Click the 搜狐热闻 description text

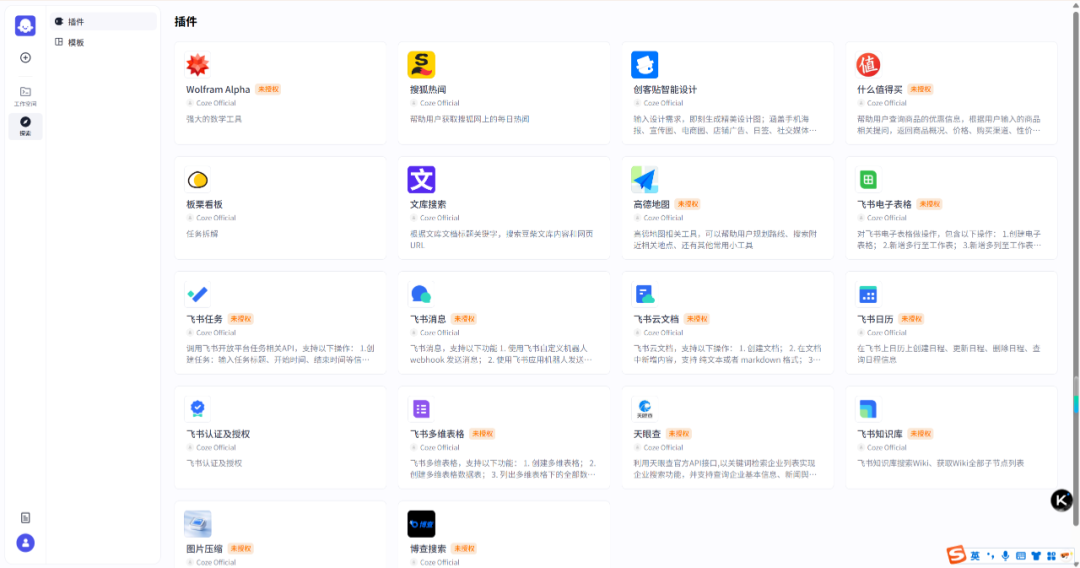pyautogui.click(x=470, y=119)
